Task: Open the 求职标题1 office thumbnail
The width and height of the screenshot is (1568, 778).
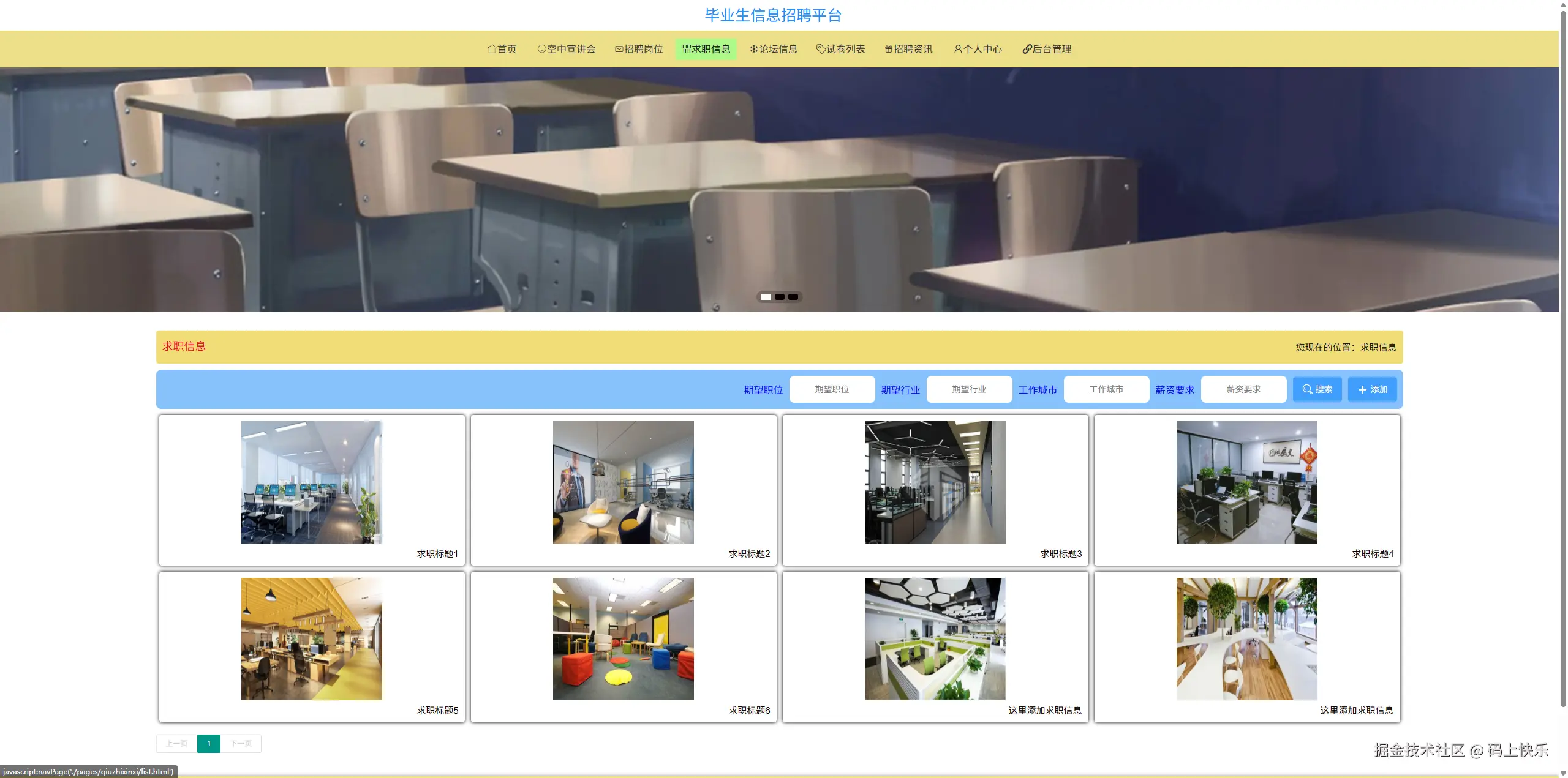Action: coord(311,482)
